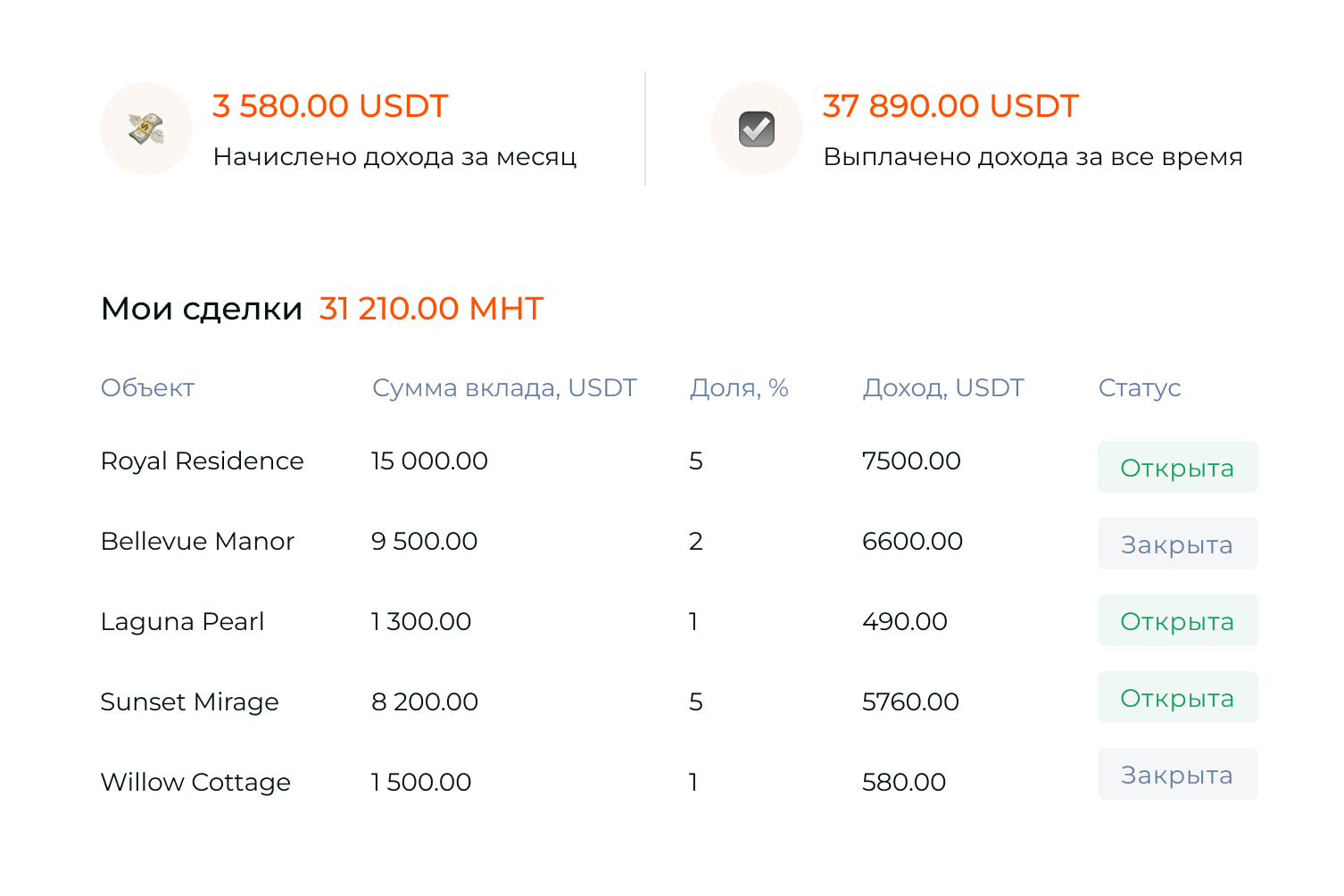Click the "Закрыта" status badge for Bellevue Manor

coord(1176,543)
